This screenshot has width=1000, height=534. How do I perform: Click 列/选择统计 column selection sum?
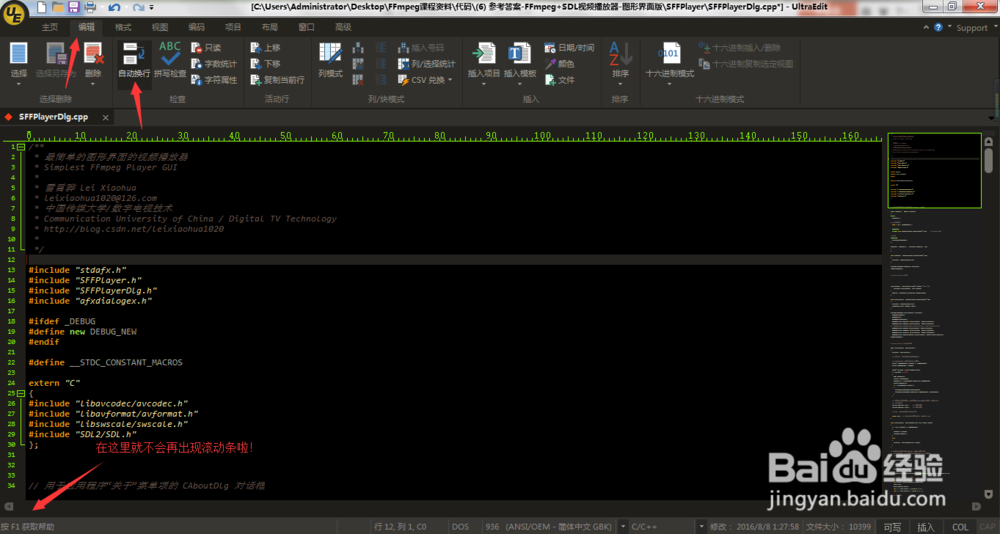coord(426,64)
